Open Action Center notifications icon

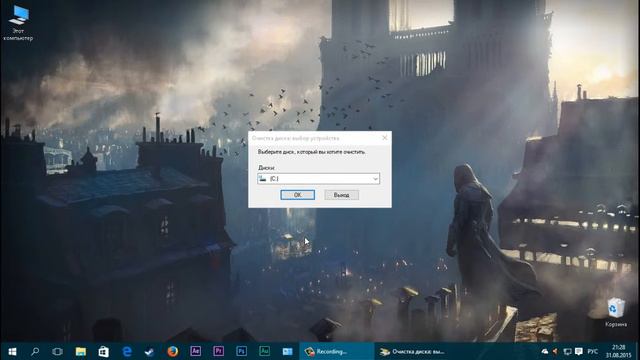(x=578, y=351)
